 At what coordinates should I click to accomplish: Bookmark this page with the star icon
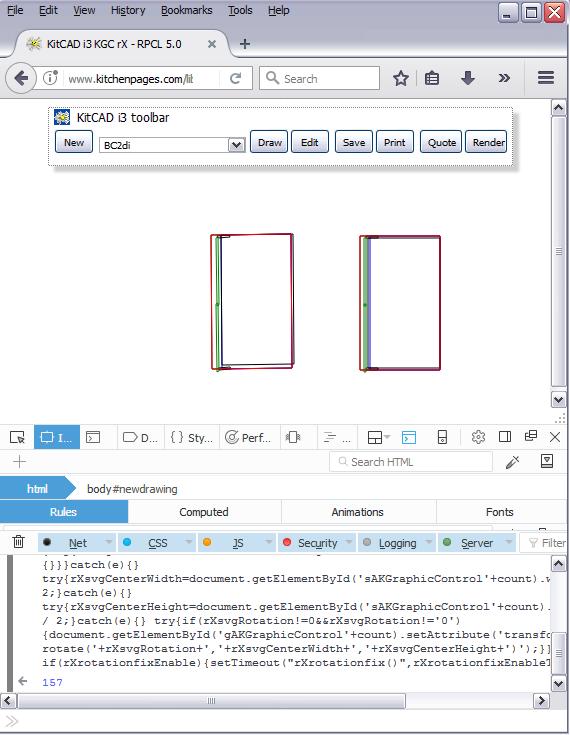coord(401,78)
